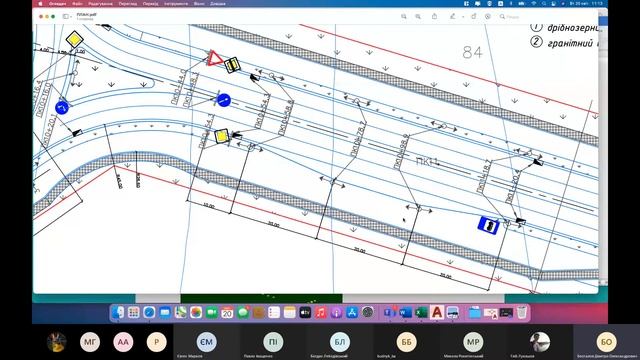Open Reminders from the Dock

(274, 313)
